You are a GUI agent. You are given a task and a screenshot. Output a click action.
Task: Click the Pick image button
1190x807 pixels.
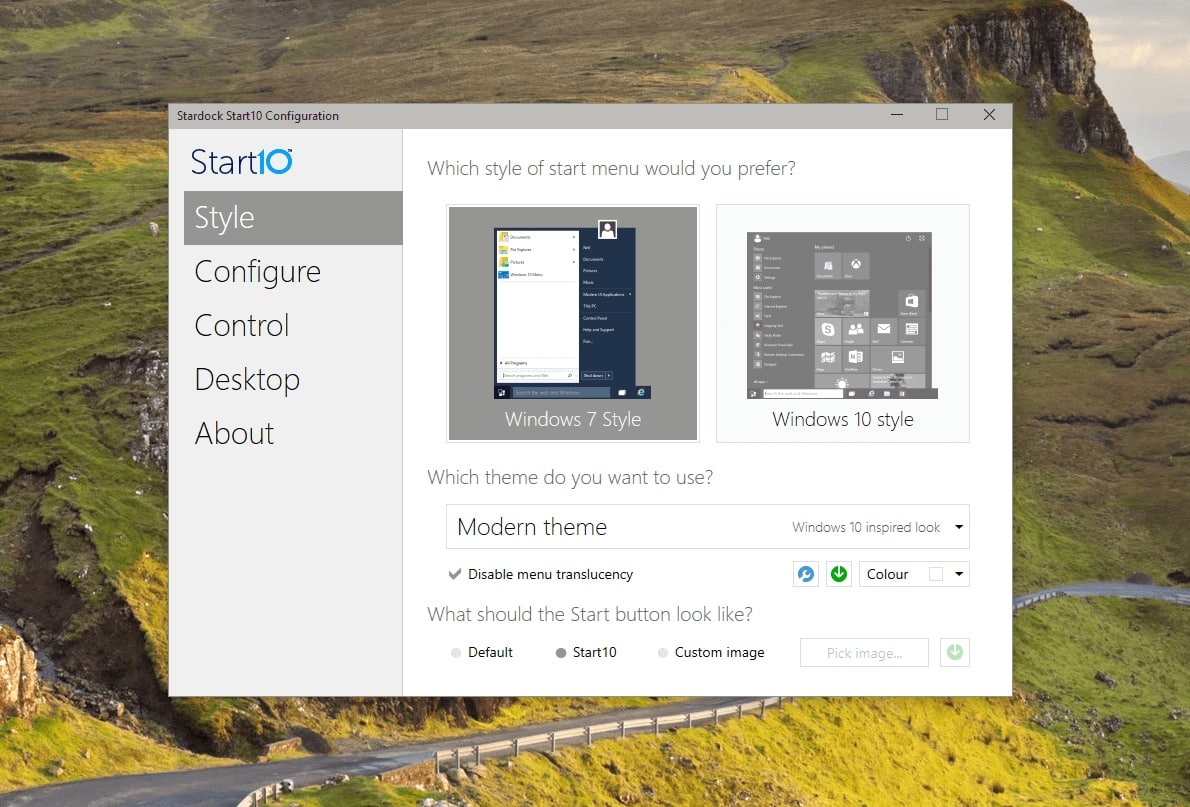[x=864, y=652]
